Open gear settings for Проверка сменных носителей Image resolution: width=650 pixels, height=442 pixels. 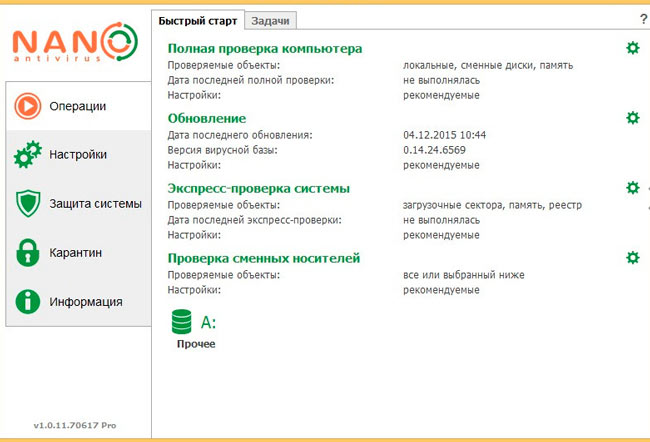633,257
